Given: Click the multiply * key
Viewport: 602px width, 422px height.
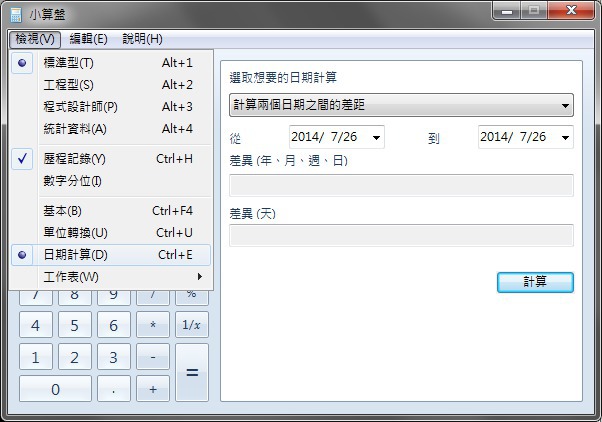Looking at the screenshot, I should pos(153,325).
